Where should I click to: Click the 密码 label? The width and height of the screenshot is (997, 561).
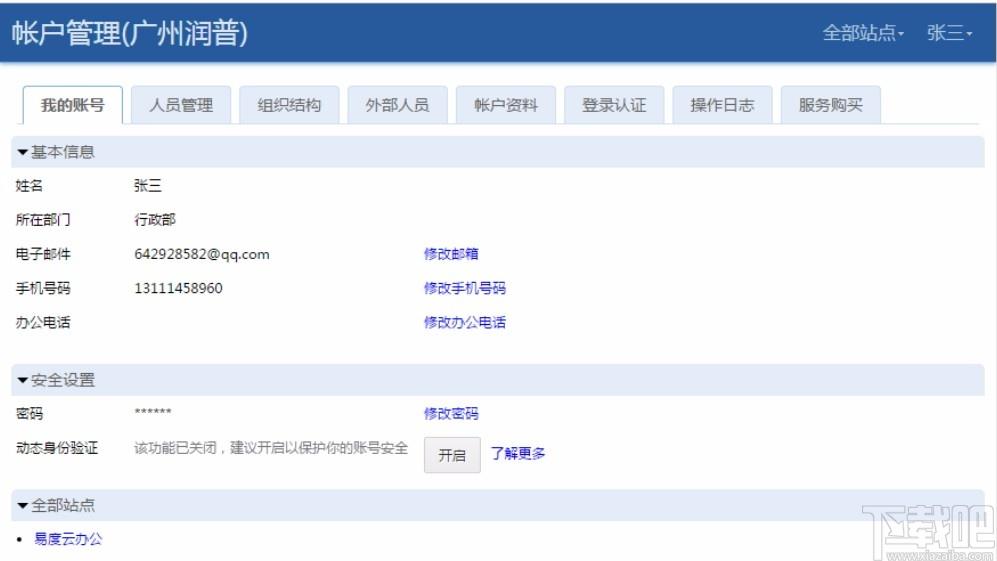pos(29,413)
